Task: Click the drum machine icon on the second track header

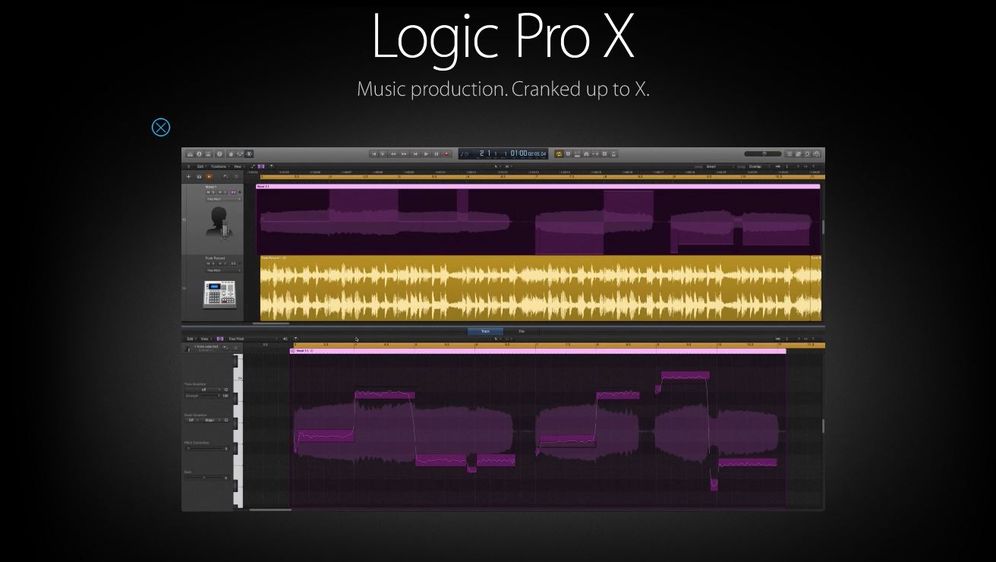Action: coord(220,295)
